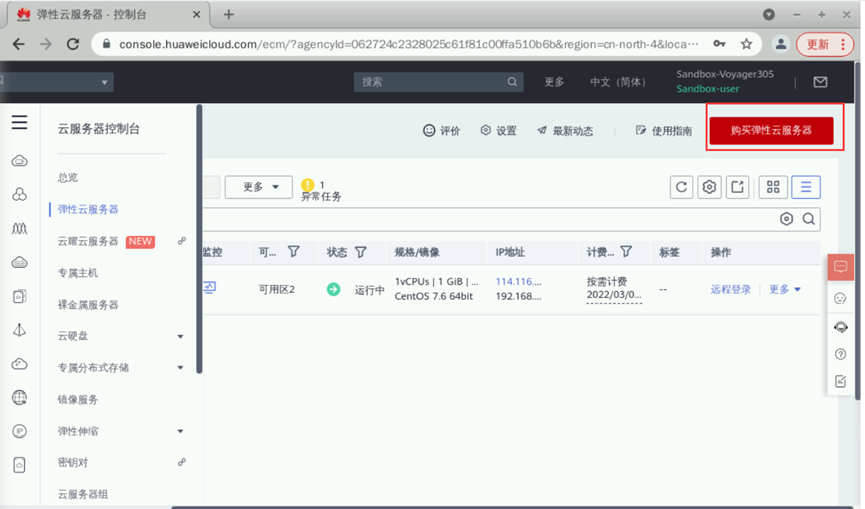Click the browser address bar

[408, 44]
